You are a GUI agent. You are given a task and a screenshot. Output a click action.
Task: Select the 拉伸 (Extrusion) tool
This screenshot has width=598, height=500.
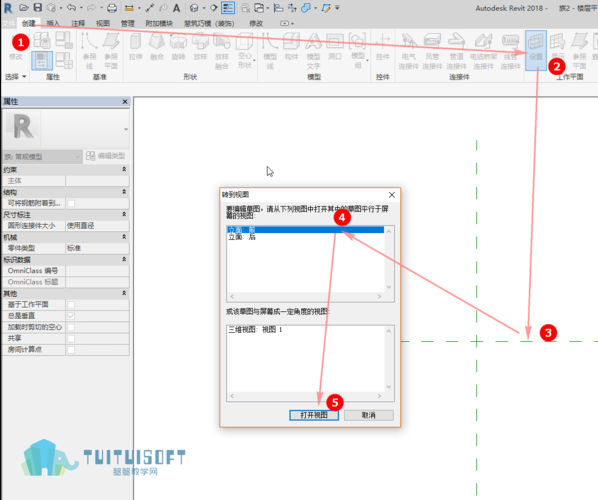[135, 47]
